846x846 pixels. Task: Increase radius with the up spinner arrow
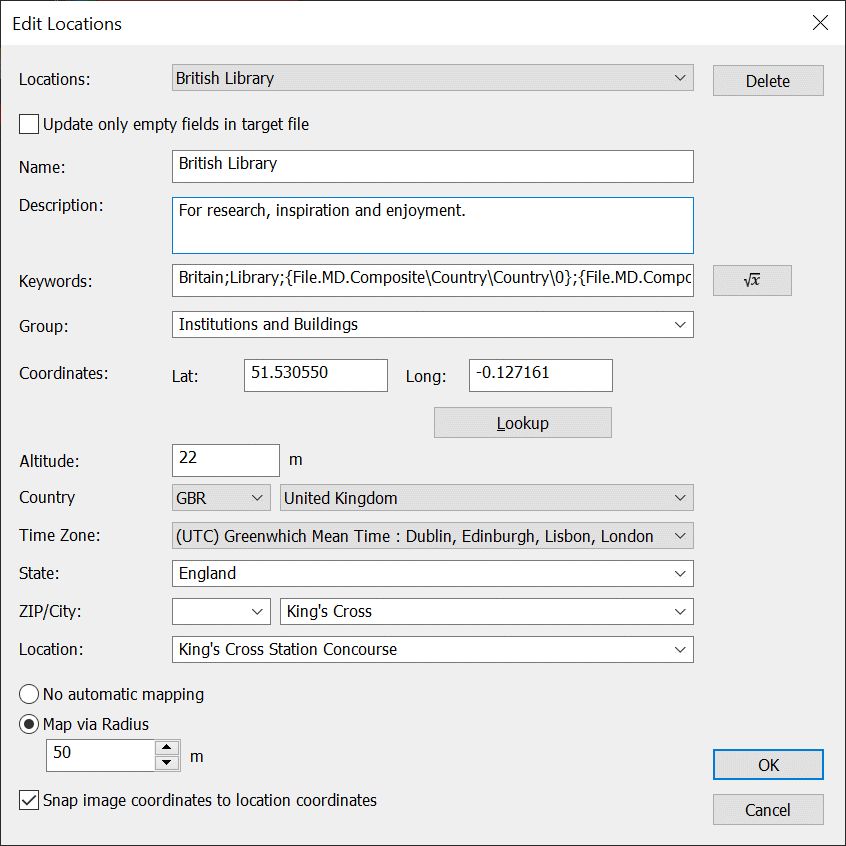pos(167,748)
